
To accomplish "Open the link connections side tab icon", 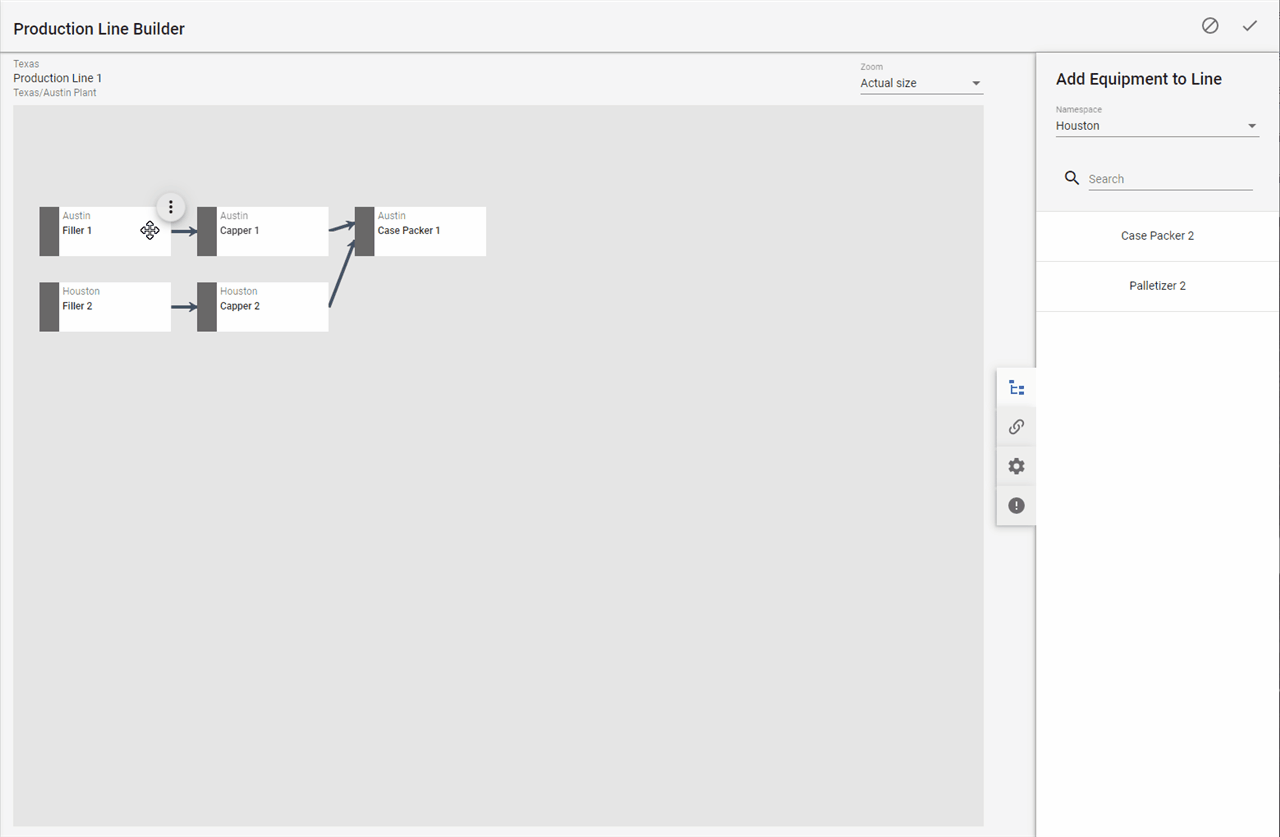I will [x=1016, y=427].
